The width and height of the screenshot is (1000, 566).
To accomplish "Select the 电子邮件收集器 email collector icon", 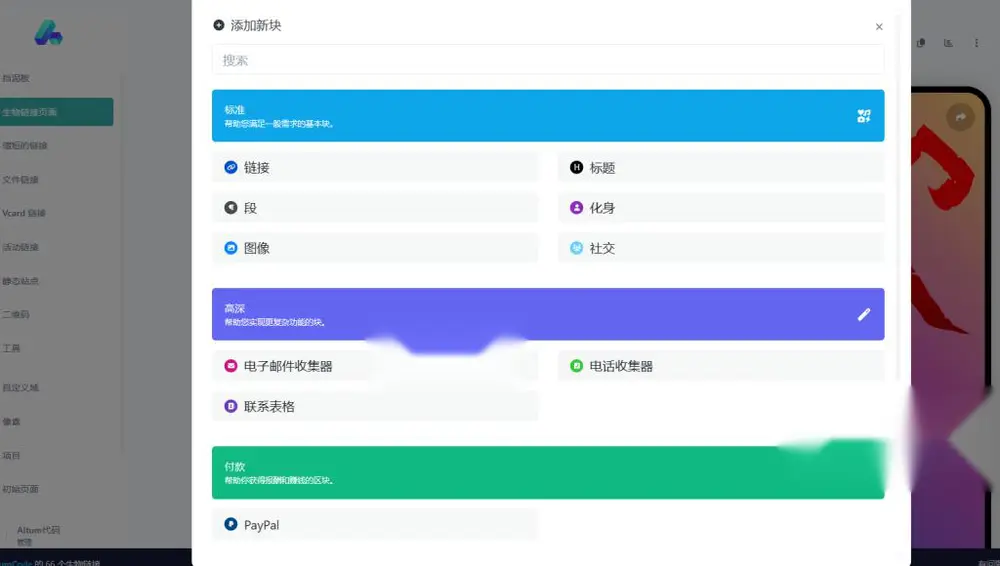I will [x=231, y=366].
